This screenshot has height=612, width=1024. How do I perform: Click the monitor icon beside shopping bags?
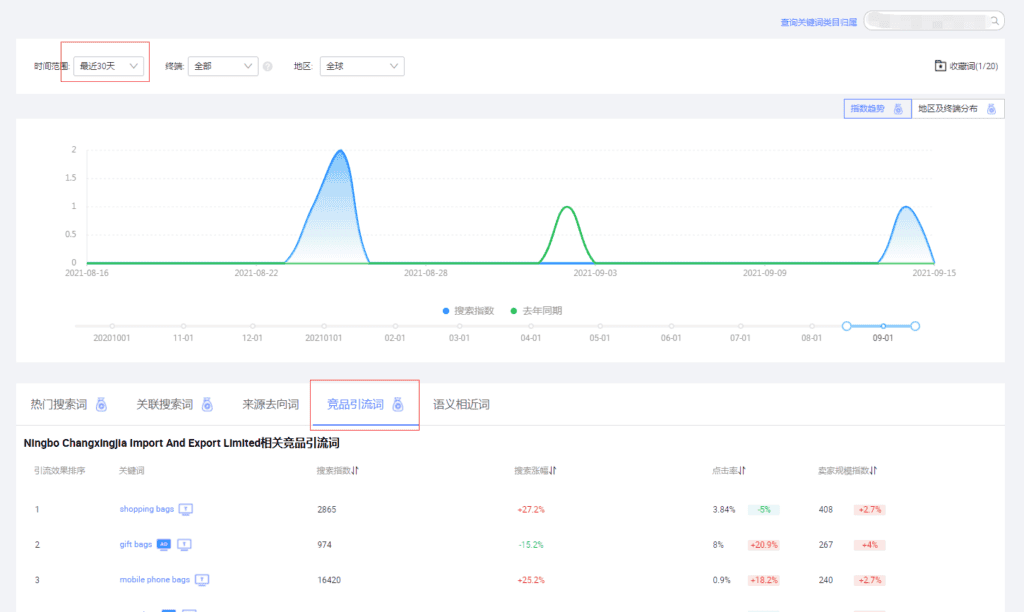(186, 509)
